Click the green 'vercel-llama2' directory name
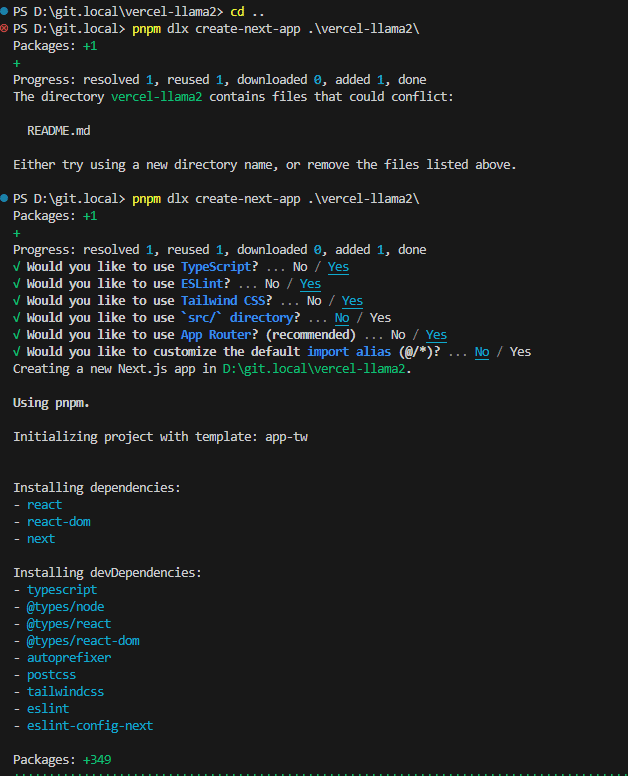Screen dimensions: 628x776 pos(156,97)
